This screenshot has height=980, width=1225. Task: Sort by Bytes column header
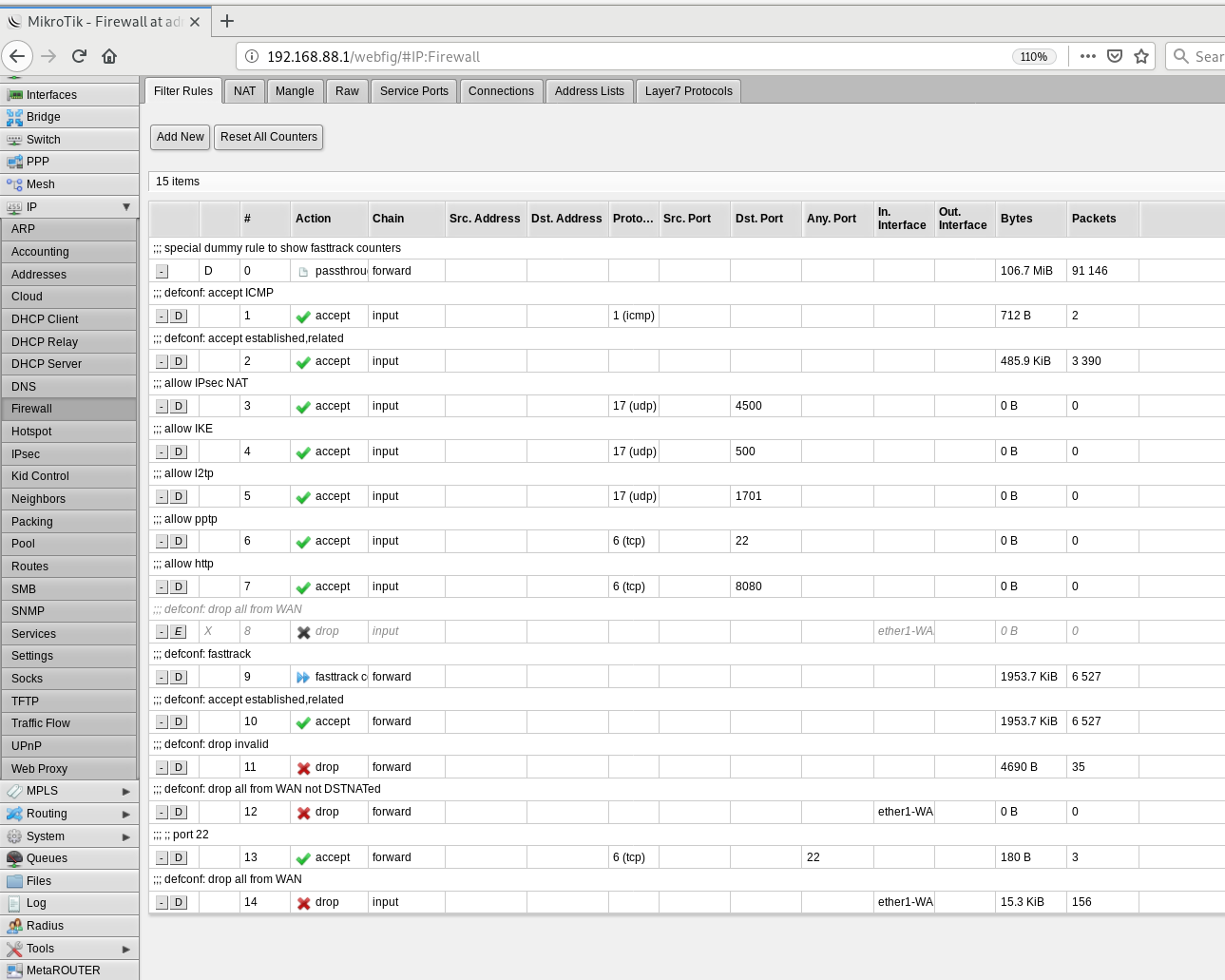(1031, 219)
